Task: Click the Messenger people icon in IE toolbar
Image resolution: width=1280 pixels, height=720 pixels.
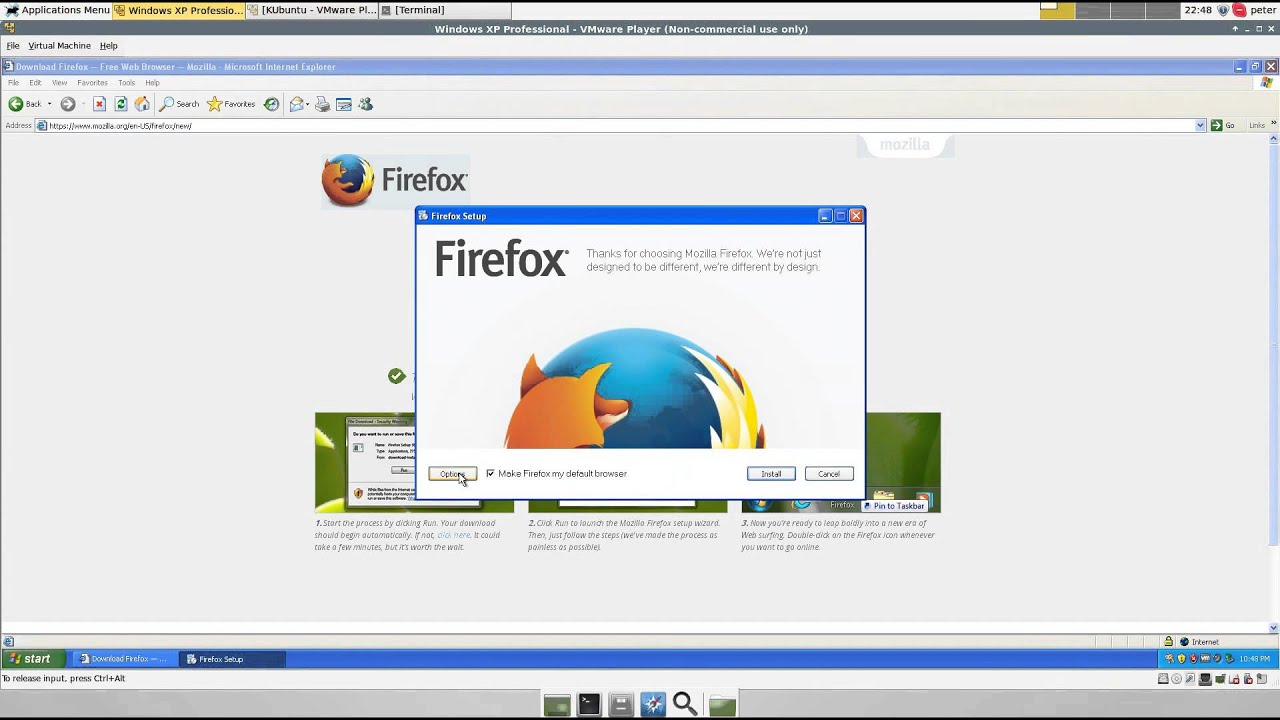Action: pyautogui.click(x=365, y=104)
